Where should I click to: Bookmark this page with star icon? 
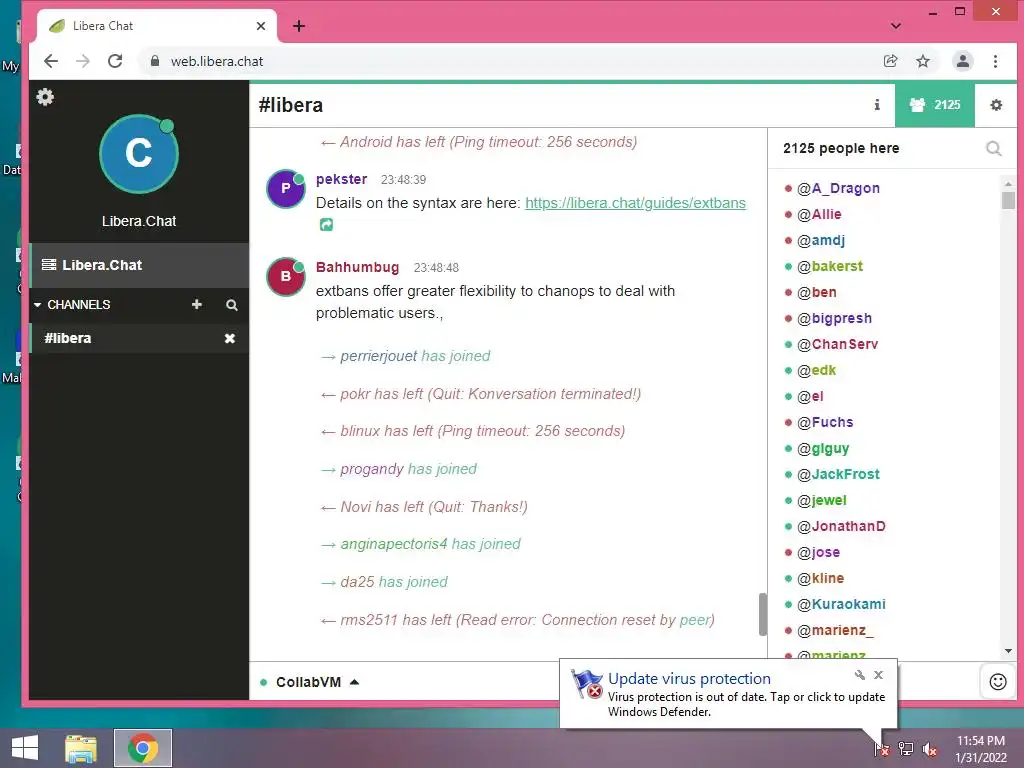tap(923, 61)
